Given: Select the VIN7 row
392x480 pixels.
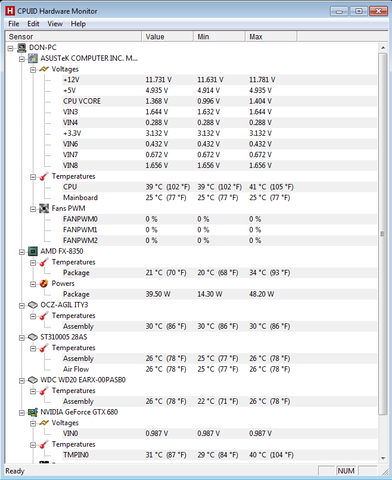Looking at the screenshot, I should pyautogui.click(x=219, y=155).
